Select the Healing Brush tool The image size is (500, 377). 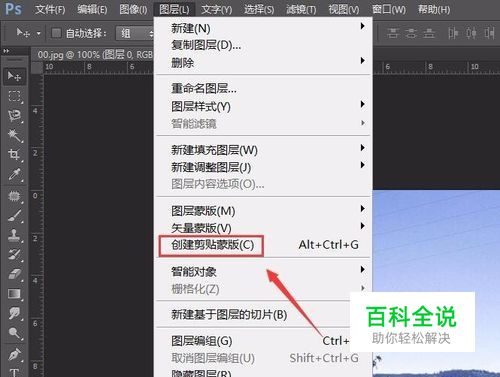point(14,196)
